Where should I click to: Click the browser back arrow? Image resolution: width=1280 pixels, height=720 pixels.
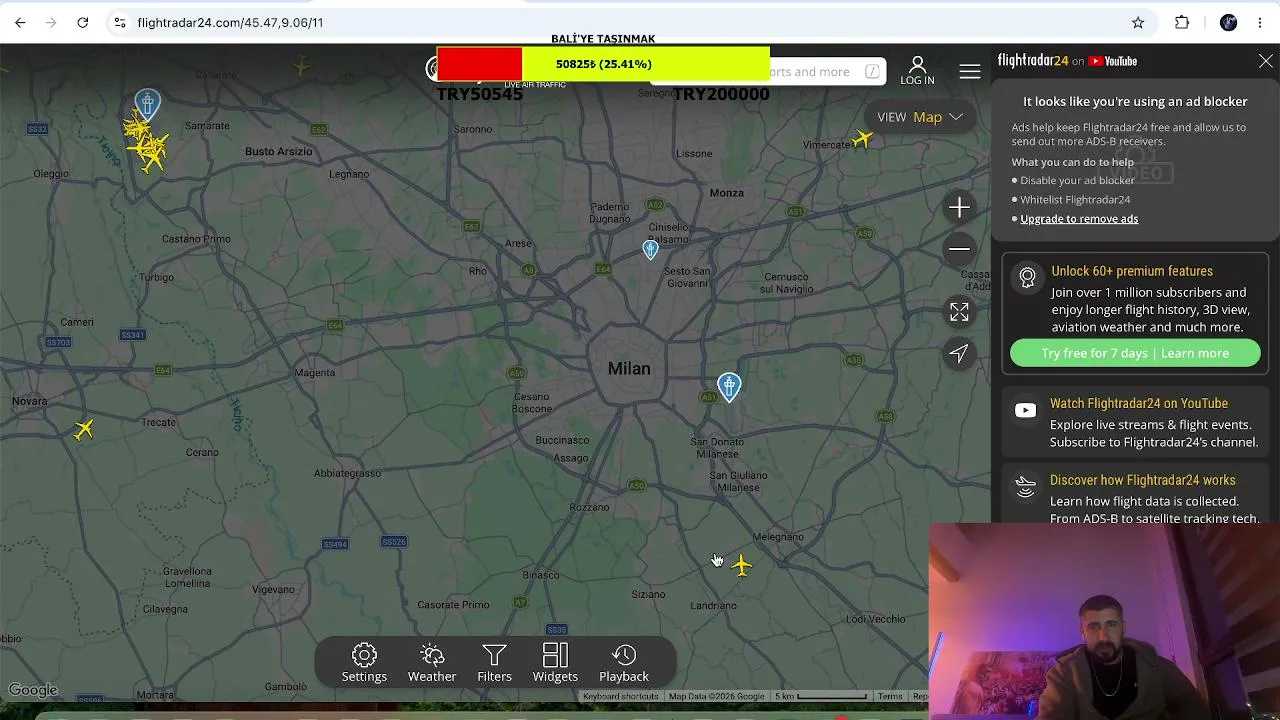[20, 22]
